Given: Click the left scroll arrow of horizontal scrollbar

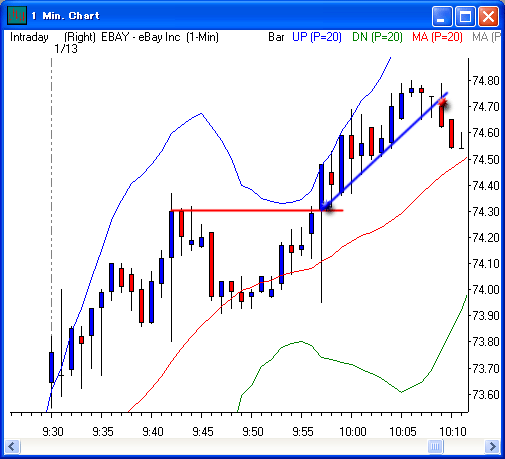Looking at the screenshot, I should [x=13, y=446].
